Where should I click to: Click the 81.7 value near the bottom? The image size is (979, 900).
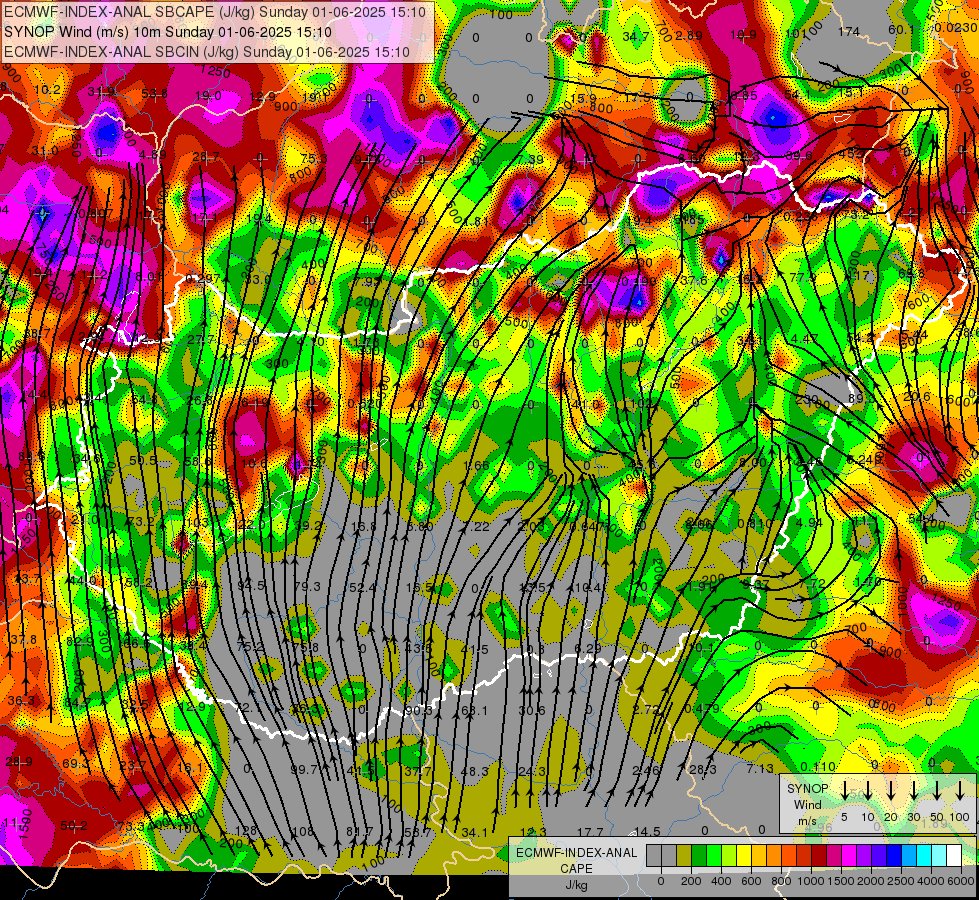[x=360, y=831]
